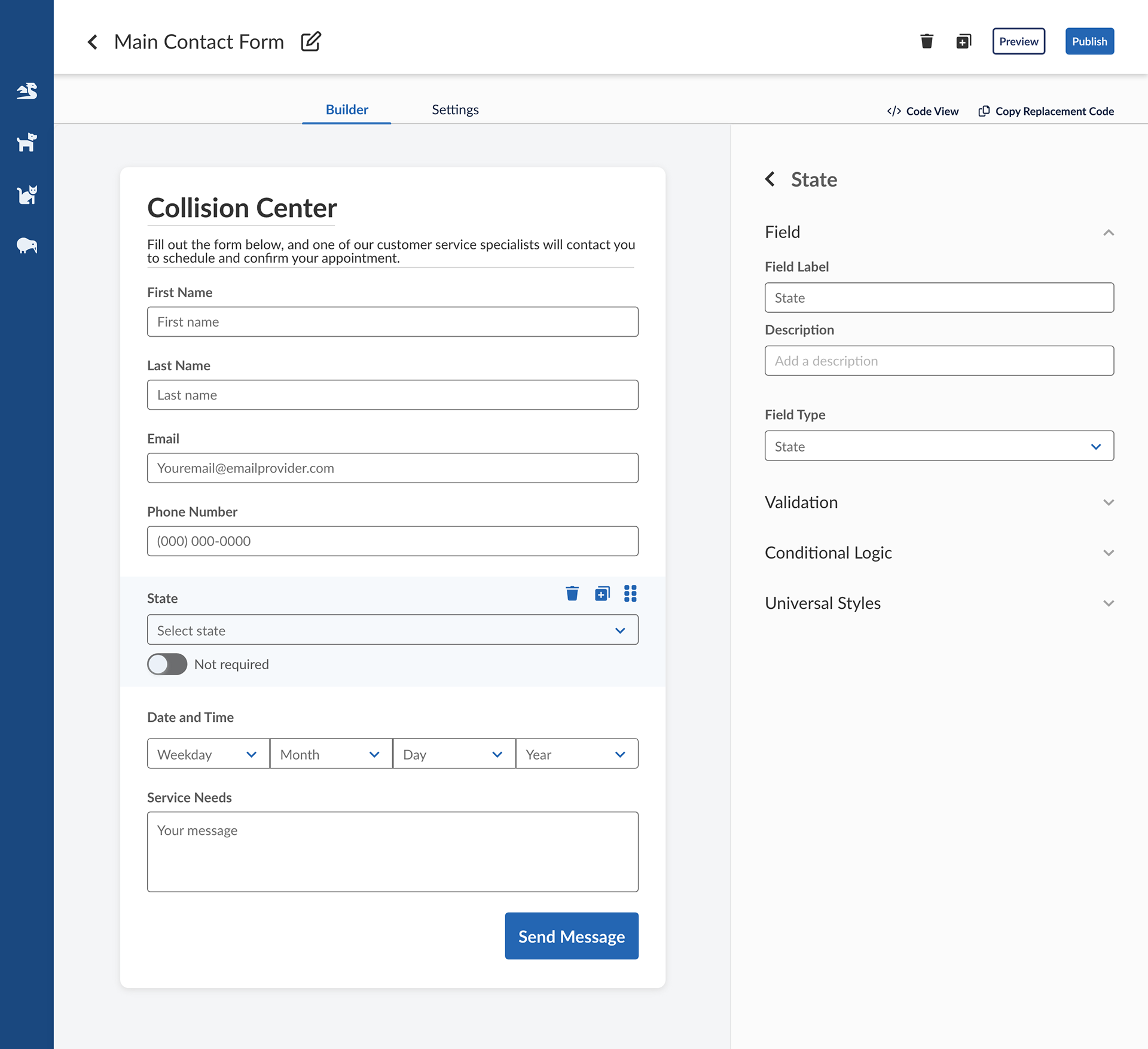Expand the Conditional Logic section
The image size is (1148, 1049).
[939, 553]
